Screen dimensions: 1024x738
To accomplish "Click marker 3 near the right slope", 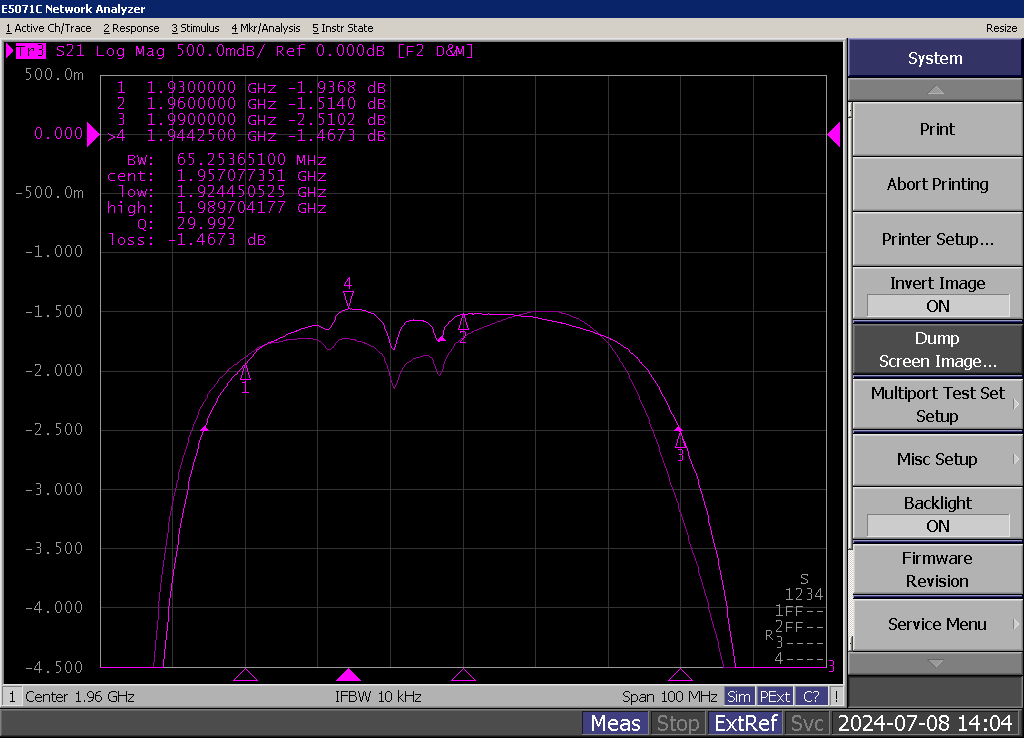I will tap(680, 440).
